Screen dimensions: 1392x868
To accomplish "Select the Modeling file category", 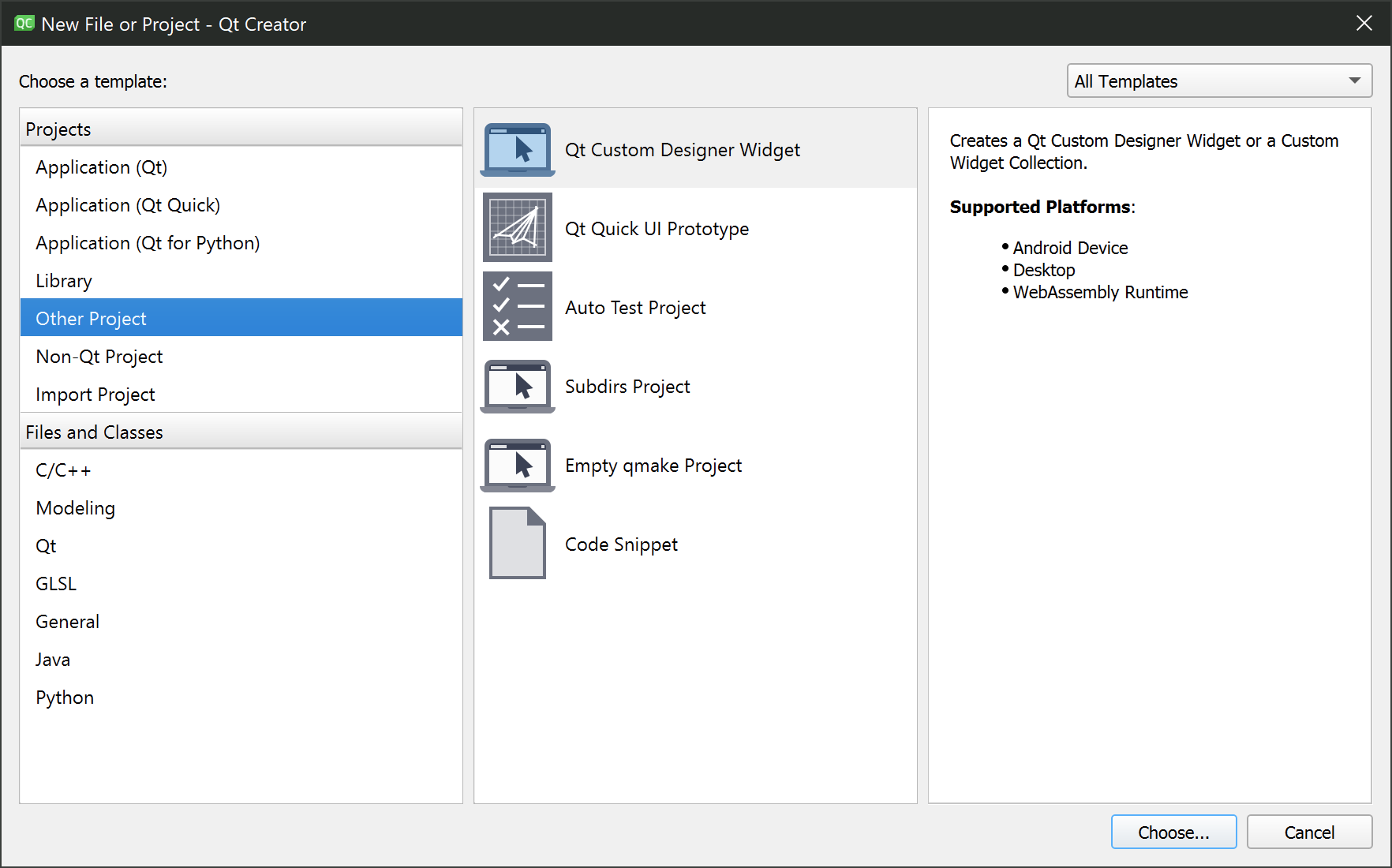I will [x=76, y=508].
